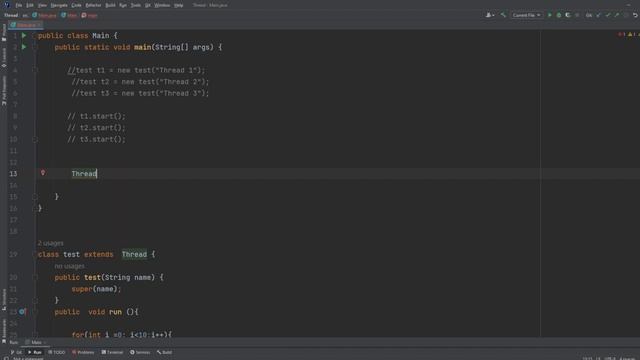This screenshot has width=640, height=360.
Task: Open the Code menu
Action: pyautogui.click(x=76, y=5)
